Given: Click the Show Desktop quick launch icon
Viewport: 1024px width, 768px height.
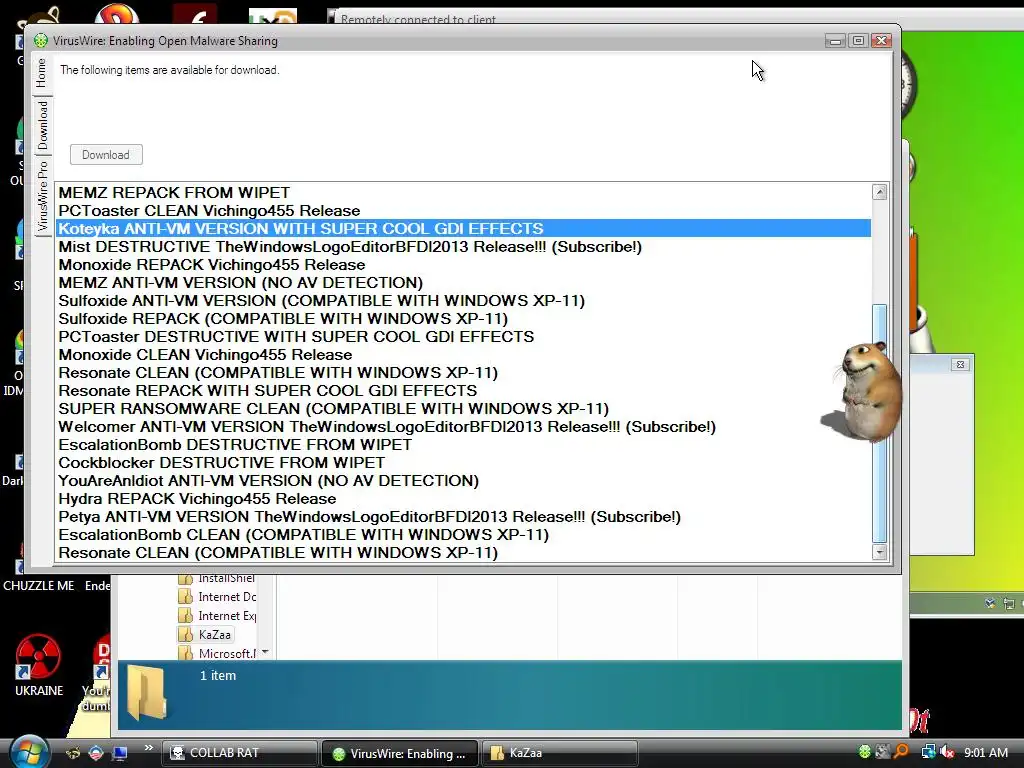Looking at the screenshot, I should point(120,753).
